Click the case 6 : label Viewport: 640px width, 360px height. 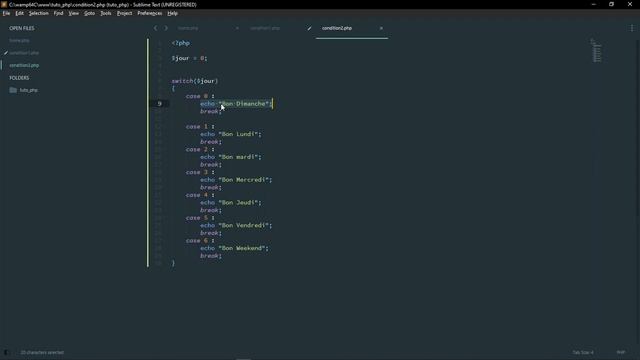point(200,240)
